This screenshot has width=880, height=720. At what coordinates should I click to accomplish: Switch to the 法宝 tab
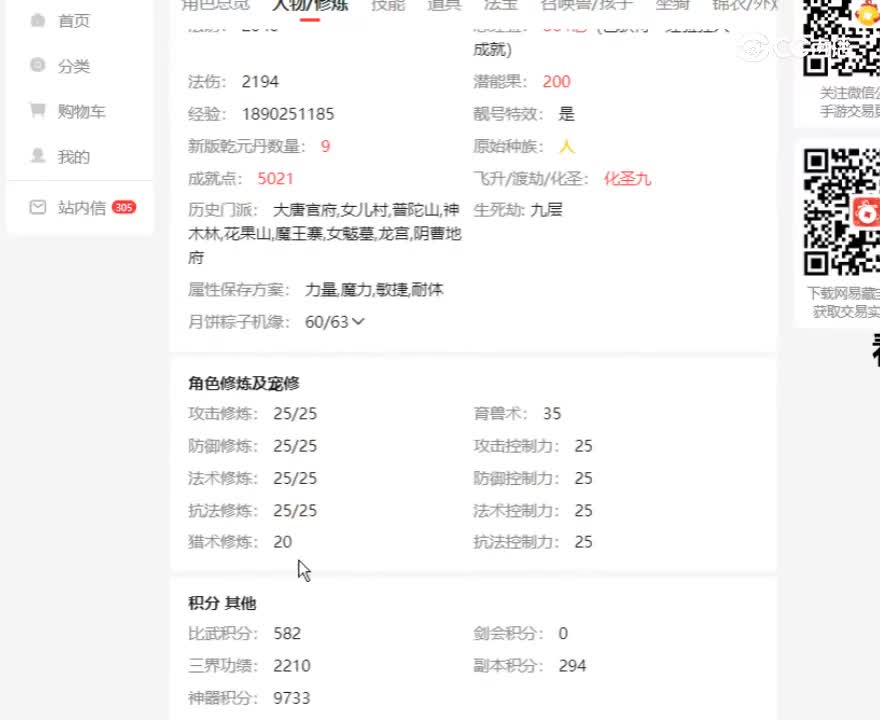(501, 5)
